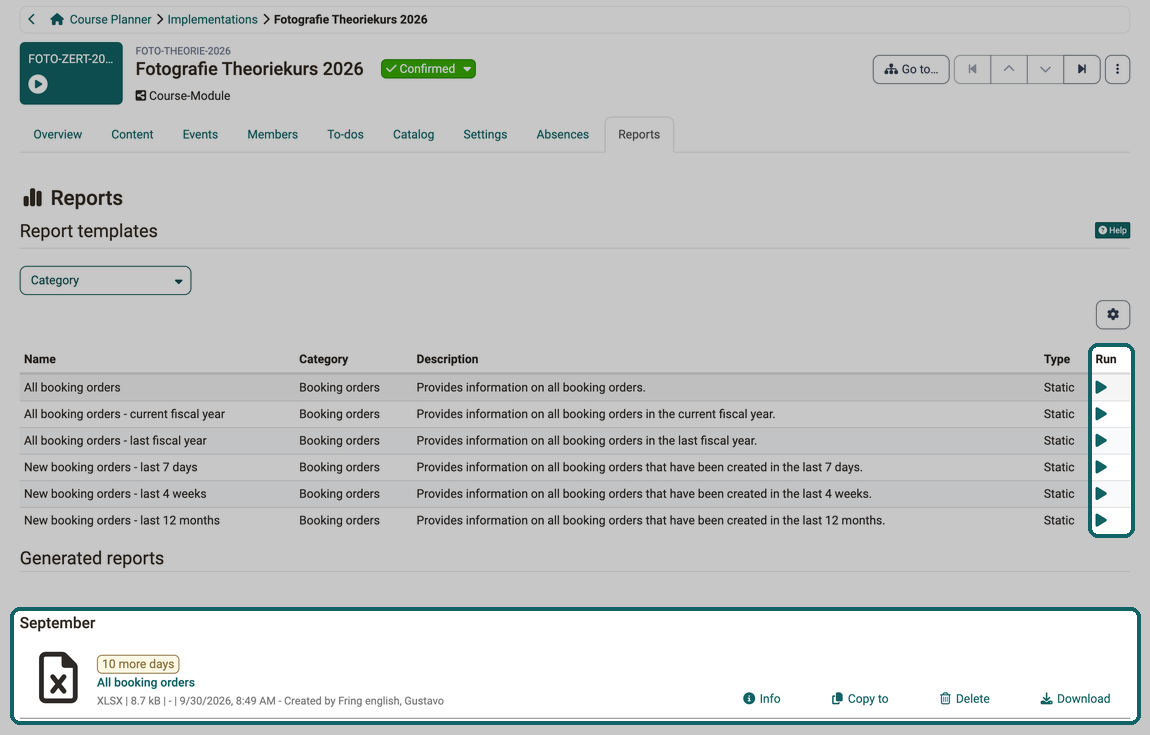1150x735 pixels.
Task: Delete the generated All booking orders report
Action: (x=964, y=698)
